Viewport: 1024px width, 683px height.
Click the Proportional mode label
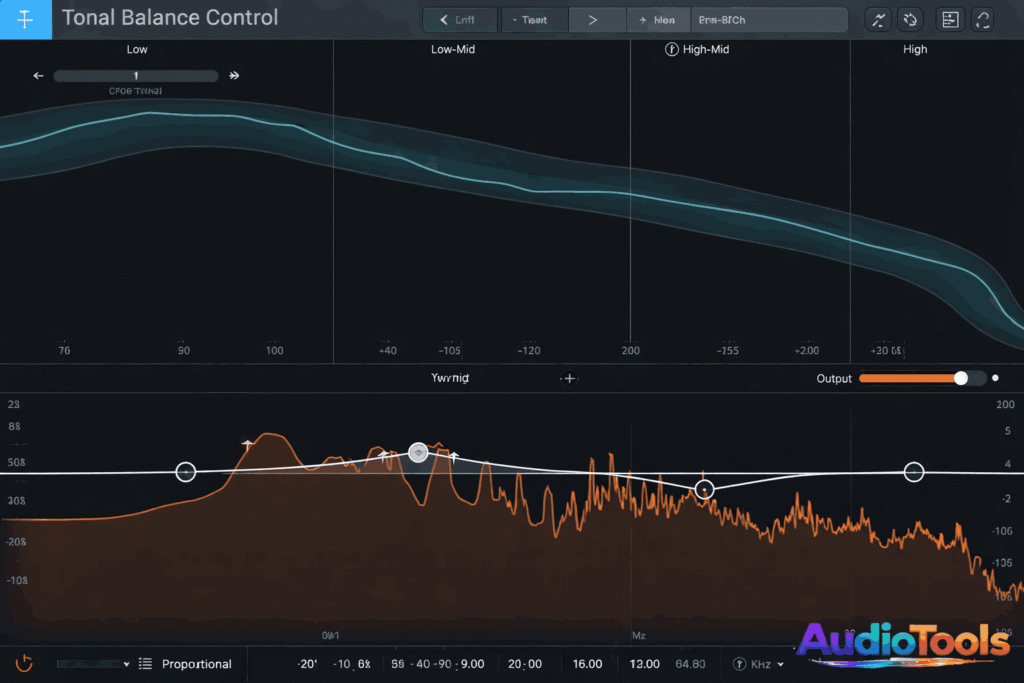(199, 663)
